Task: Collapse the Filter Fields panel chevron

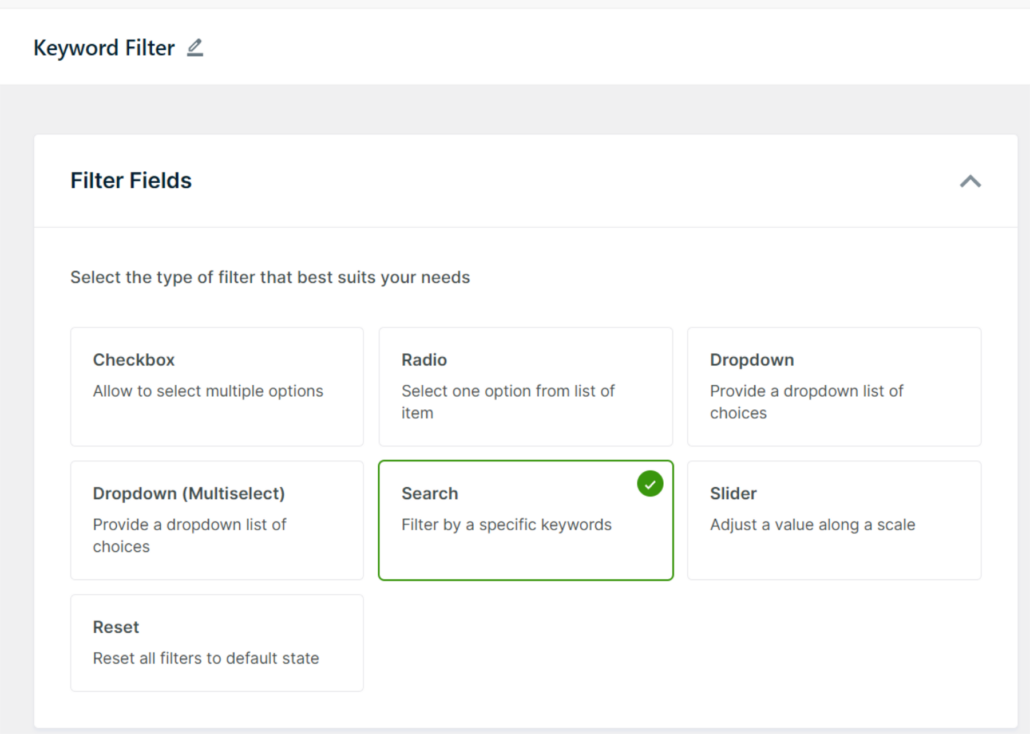Action: point(970,181)
